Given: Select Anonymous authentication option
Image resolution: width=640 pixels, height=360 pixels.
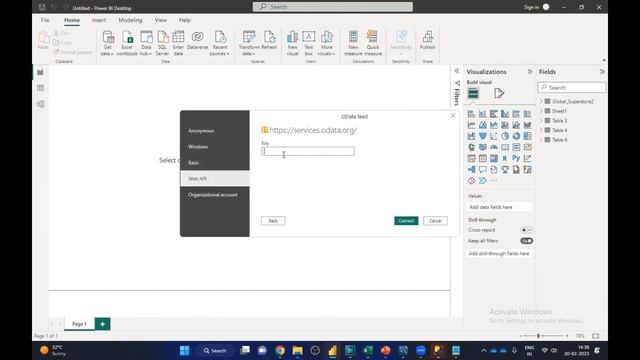Looking at the screenshot, I should 215,131.
